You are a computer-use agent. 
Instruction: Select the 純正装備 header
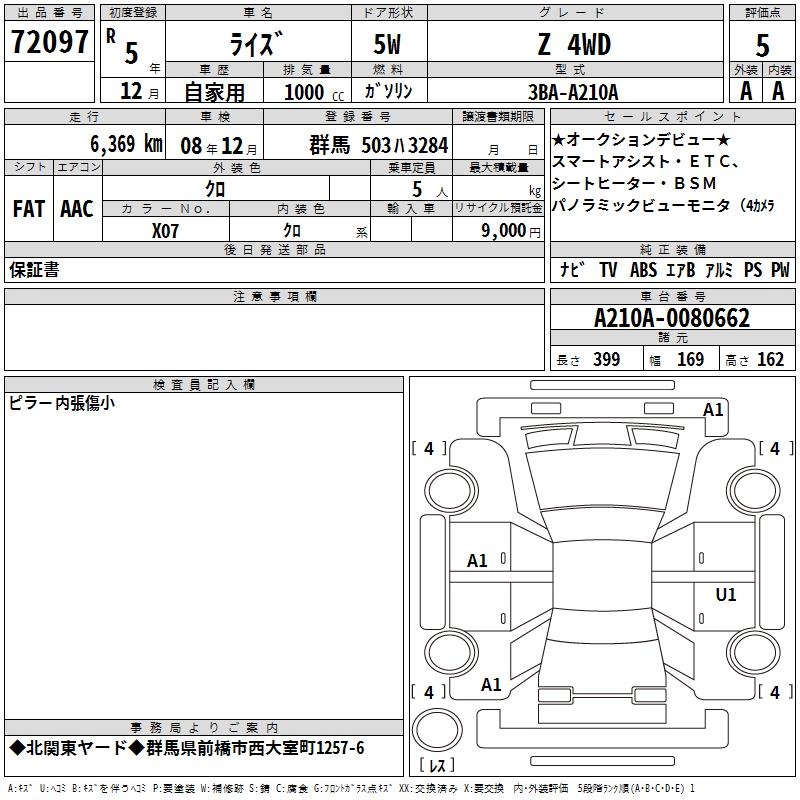(672, 249)
